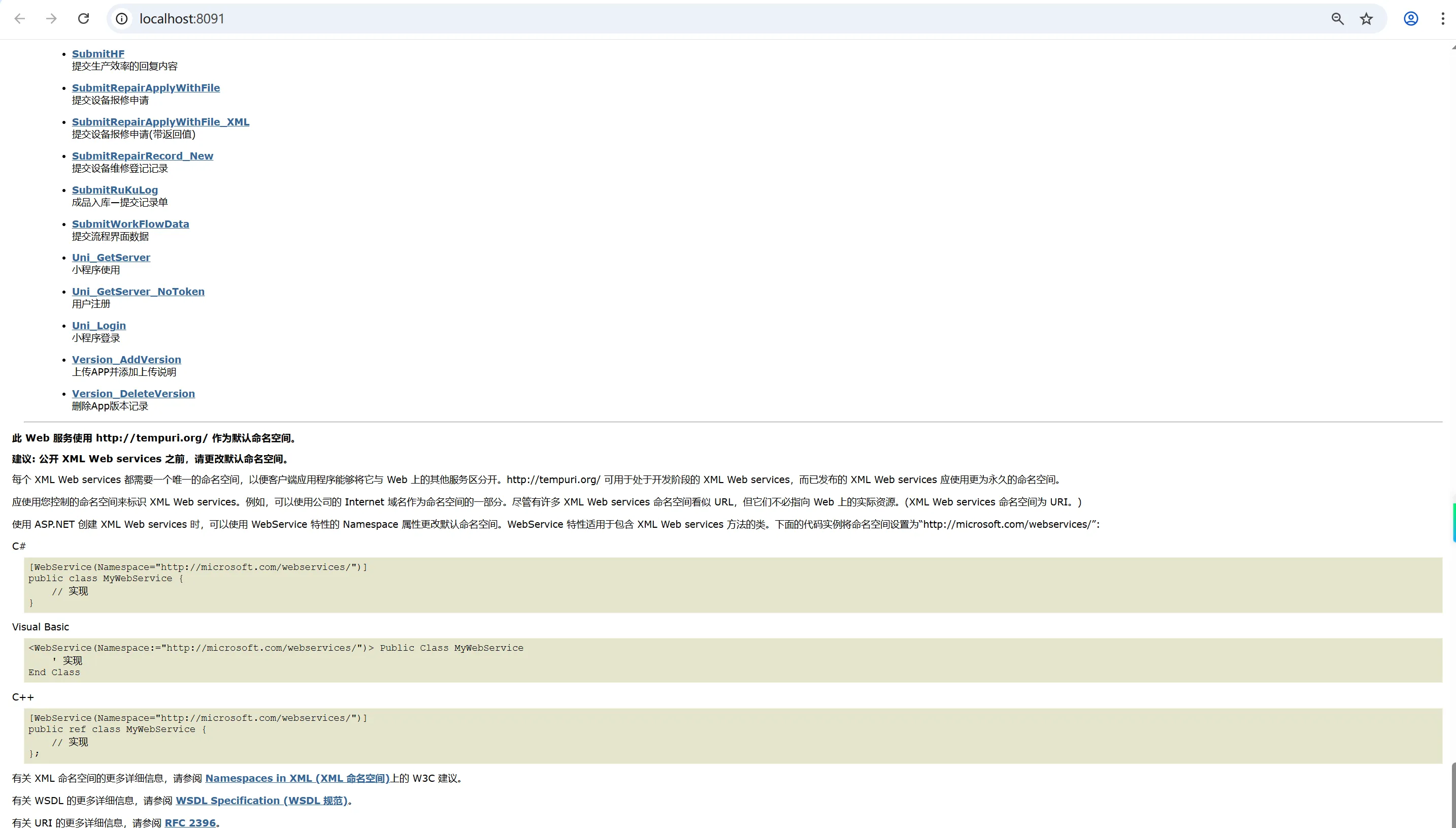Open the Uni_Login link

click(99, 326)
